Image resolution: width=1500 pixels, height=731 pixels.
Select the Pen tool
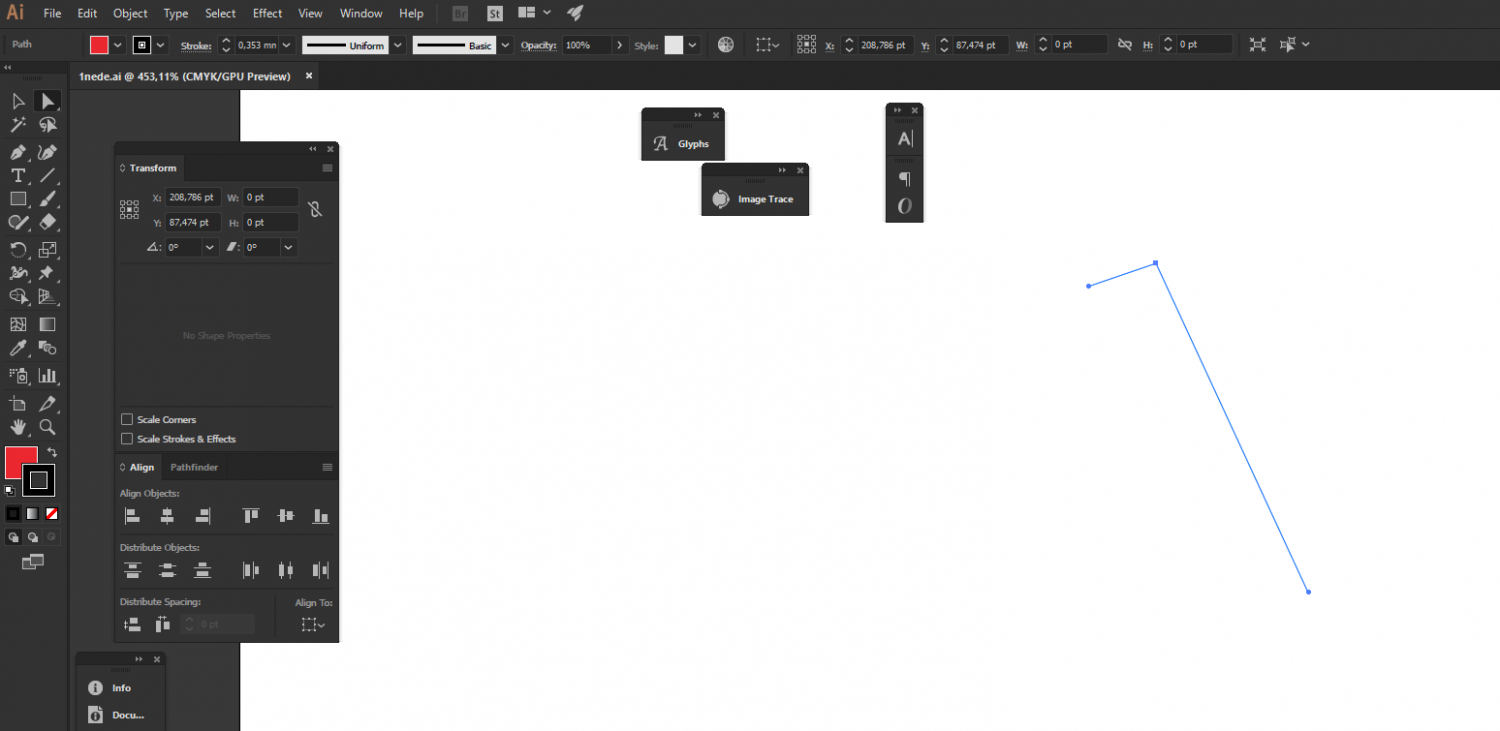click(18, 152)
